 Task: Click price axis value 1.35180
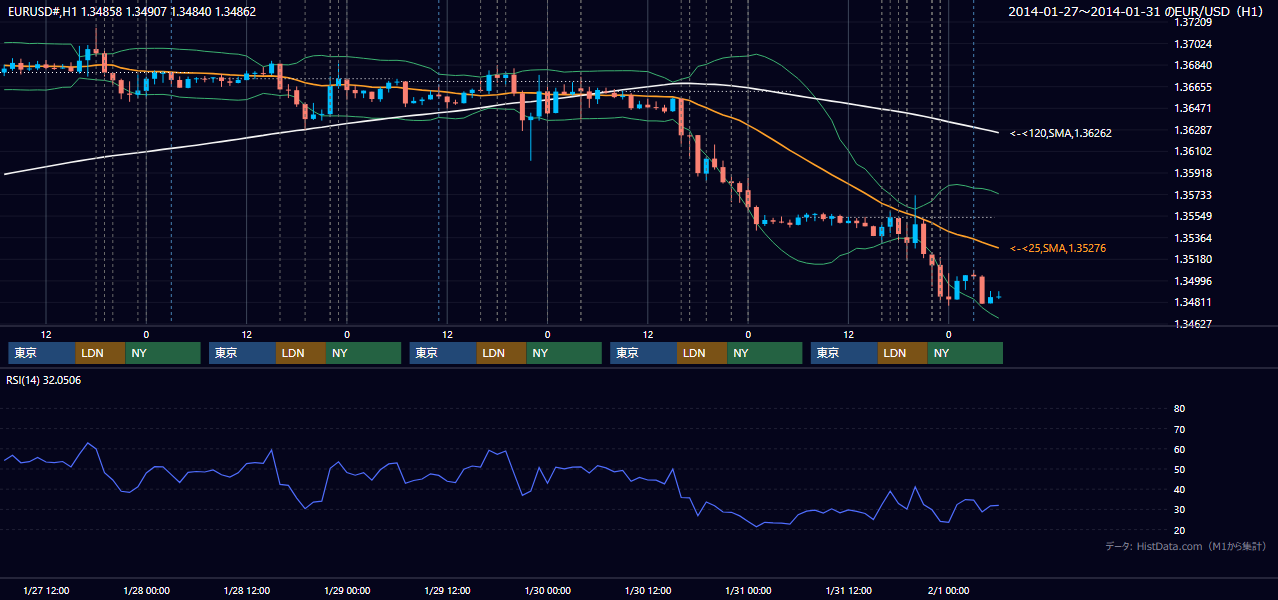pyautogui.click(x=1193, y=259)
